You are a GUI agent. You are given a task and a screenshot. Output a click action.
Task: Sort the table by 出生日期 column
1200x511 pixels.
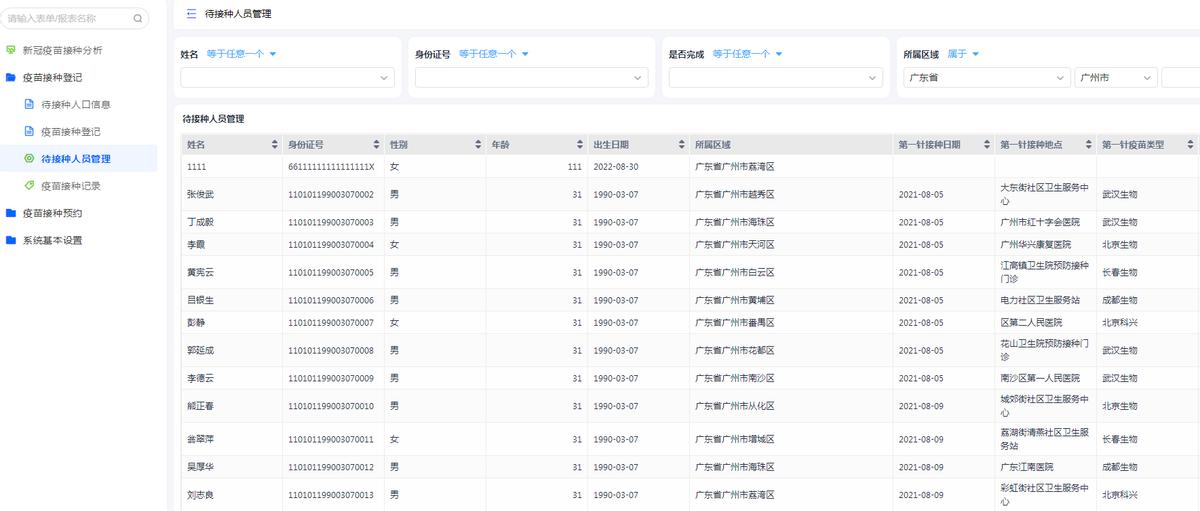point(682,145)
